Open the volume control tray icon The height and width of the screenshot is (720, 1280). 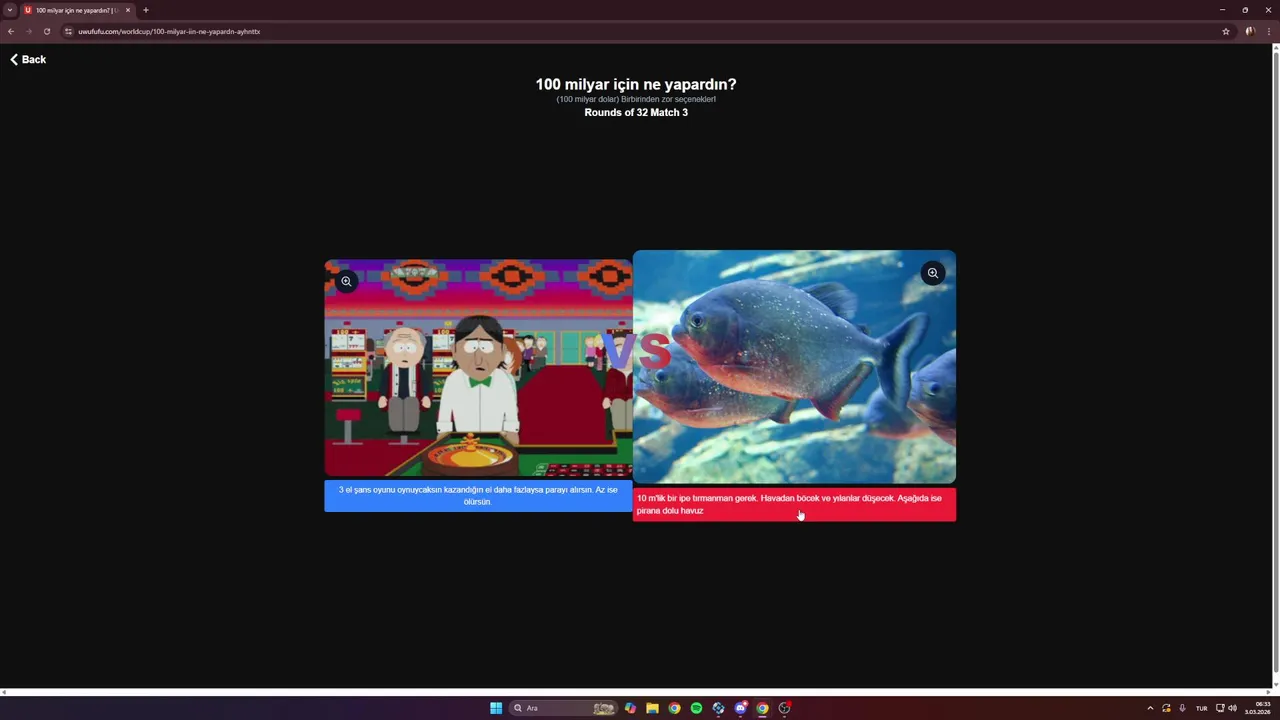pos(1232,708)
